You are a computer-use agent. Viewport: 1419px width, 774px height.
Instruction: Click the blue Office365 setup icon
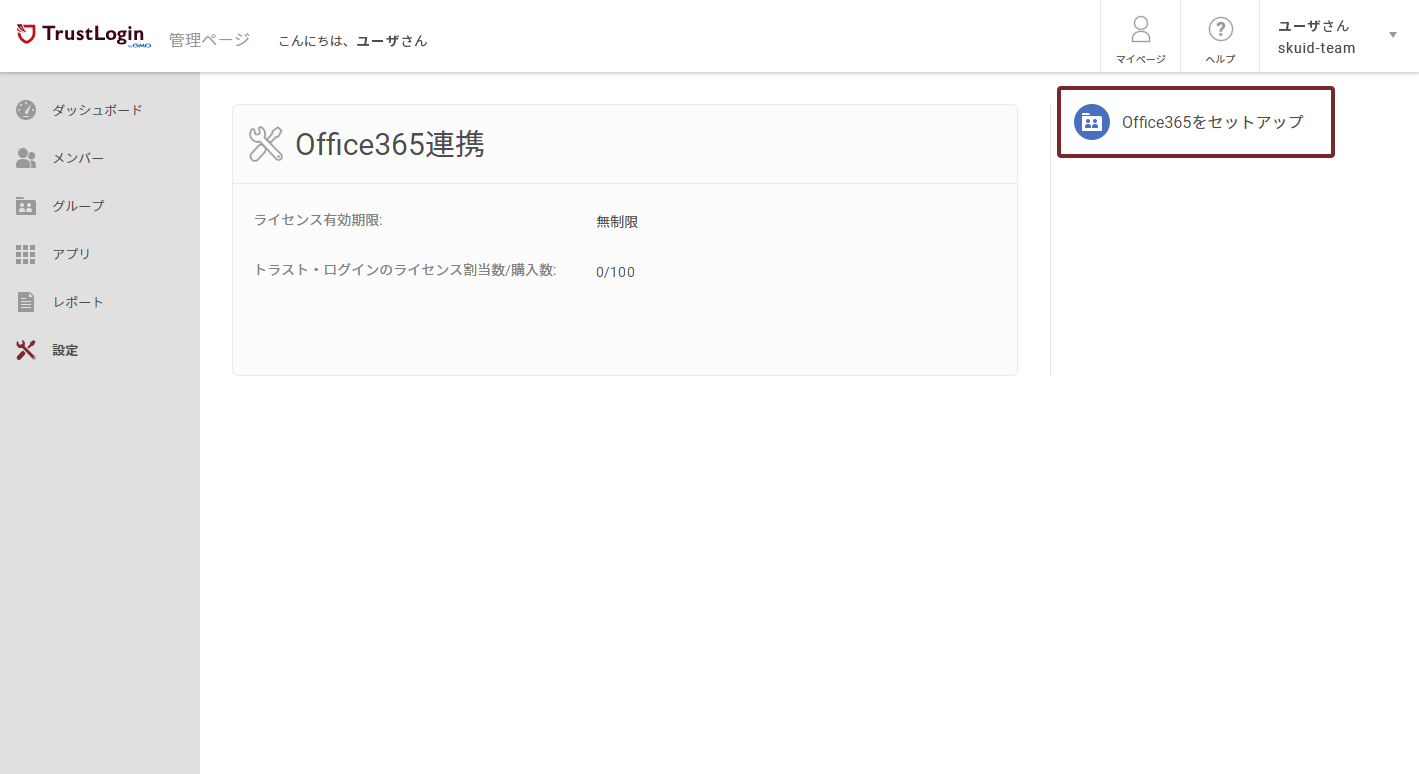(x=1092, y=122)
